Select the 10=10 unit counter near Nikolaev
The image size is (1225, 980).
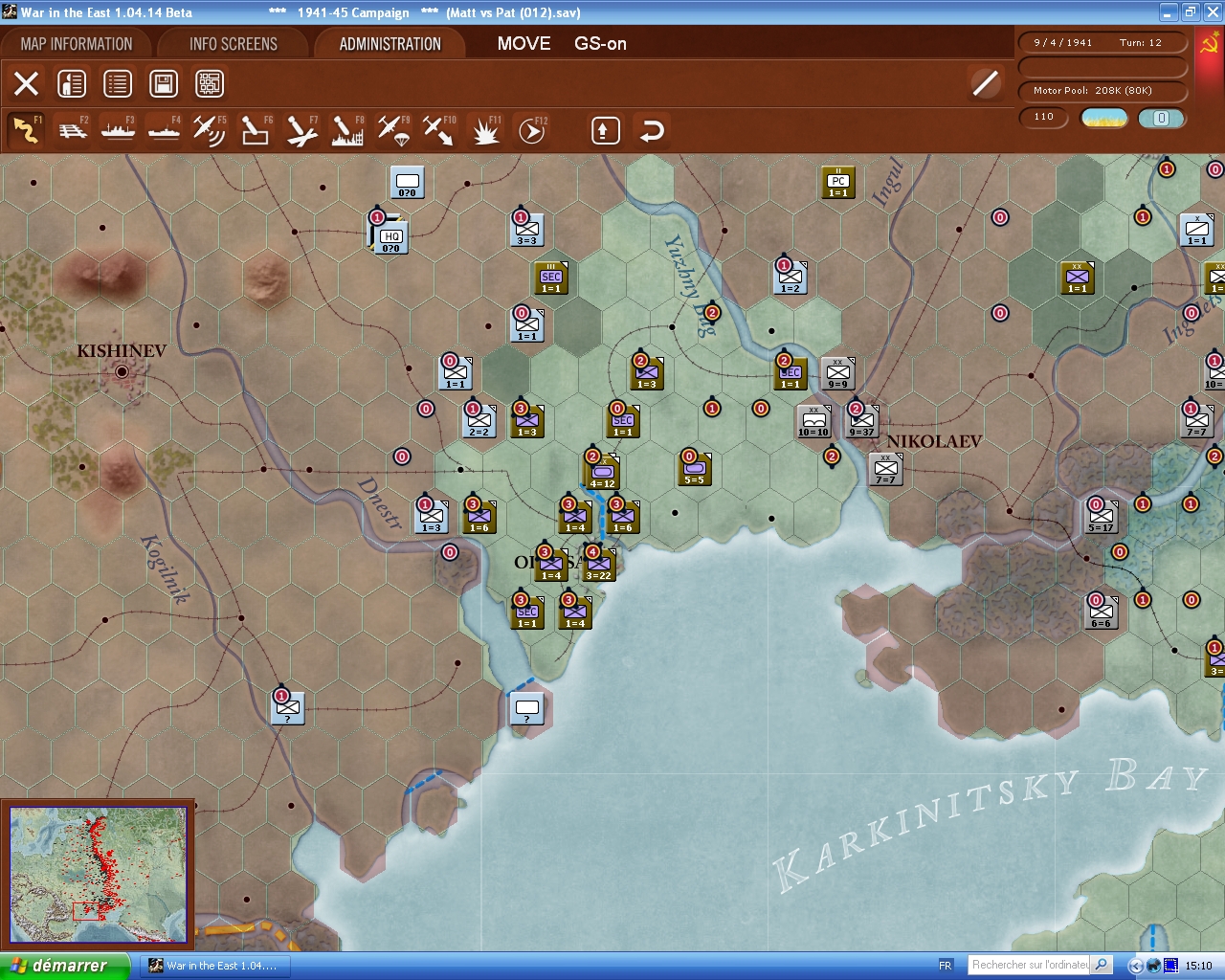813,420
